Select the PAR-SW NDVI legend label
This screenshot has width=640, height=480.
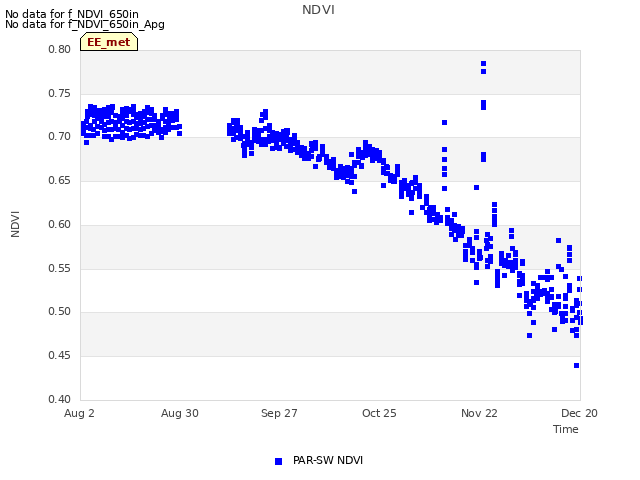[328, 460]
